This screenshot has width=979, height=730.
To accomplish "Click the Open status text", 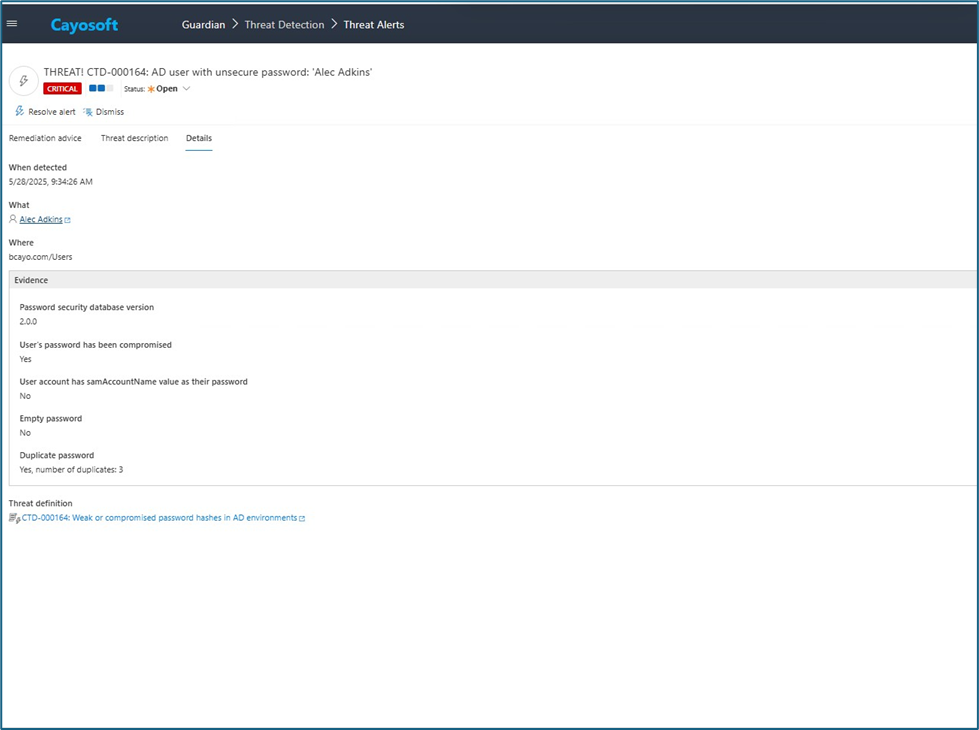I will tap(167, 89).
